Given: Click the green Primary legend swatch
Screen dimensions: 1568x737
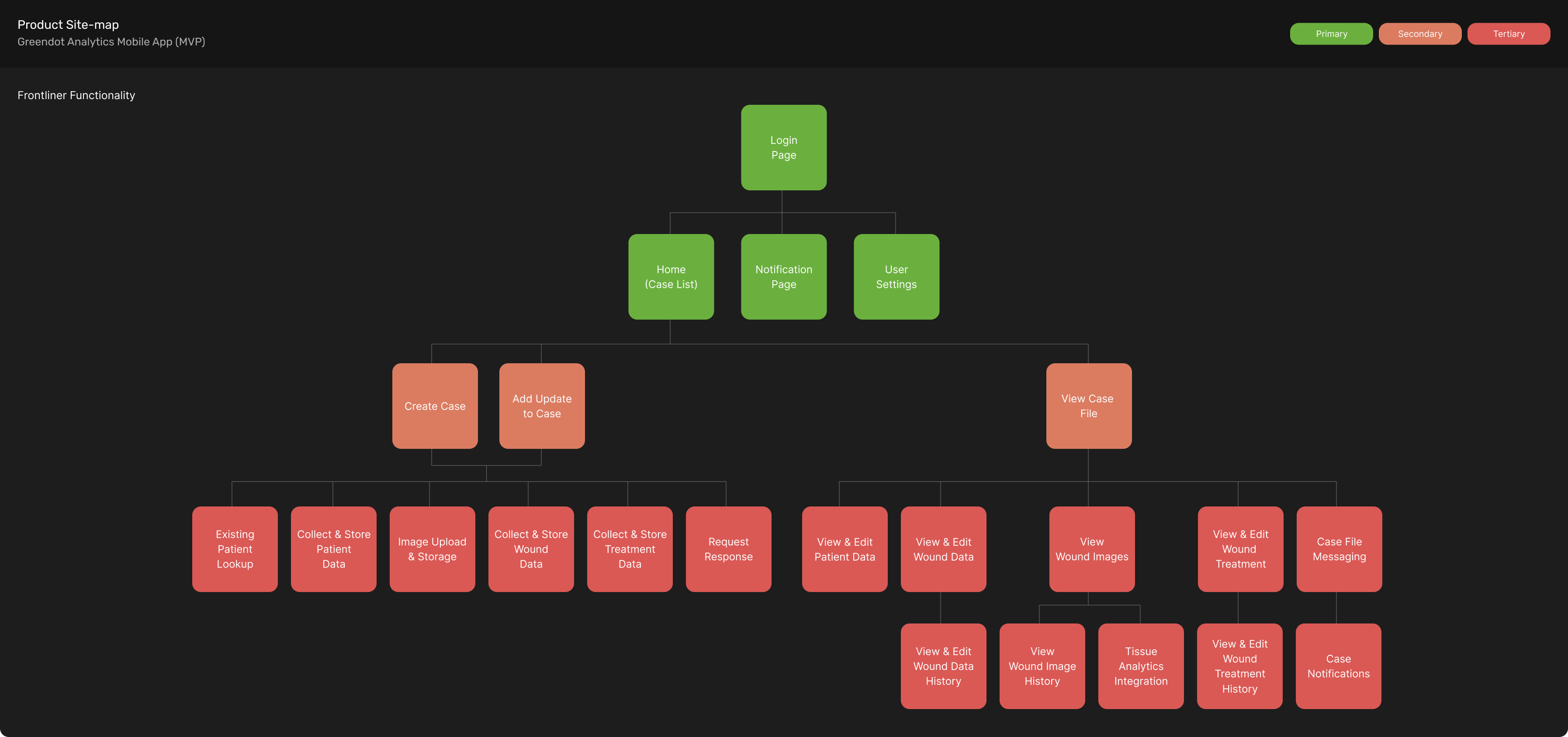Looking at the screenshot, I should click(x=1331, y=34).
